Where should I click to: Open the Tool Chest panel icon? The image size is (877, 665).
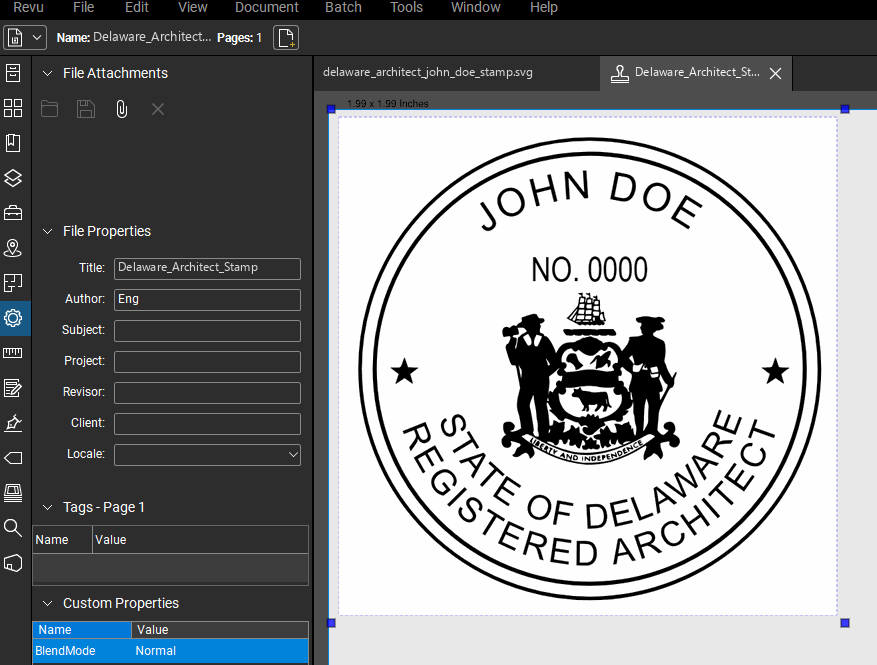[x=13, y=213]
